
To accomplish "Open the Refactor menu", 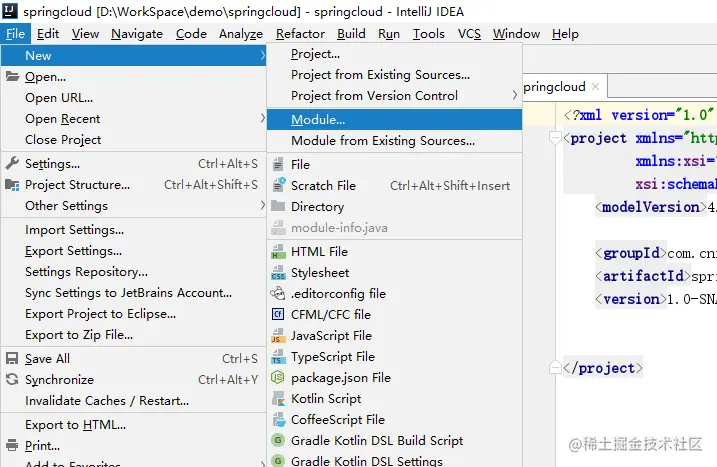I will [300, 34].
